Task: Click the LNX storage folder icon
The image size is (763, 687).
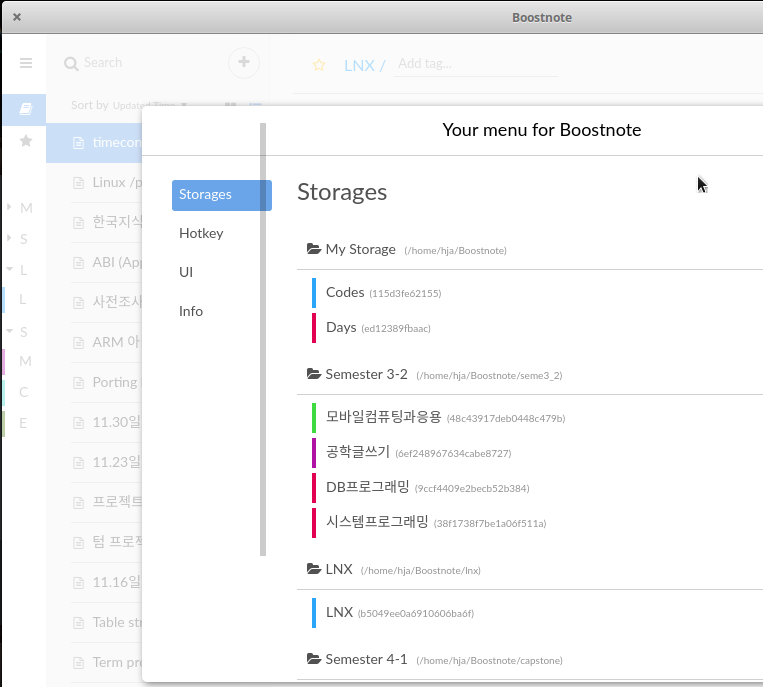Action: (314, 568)
